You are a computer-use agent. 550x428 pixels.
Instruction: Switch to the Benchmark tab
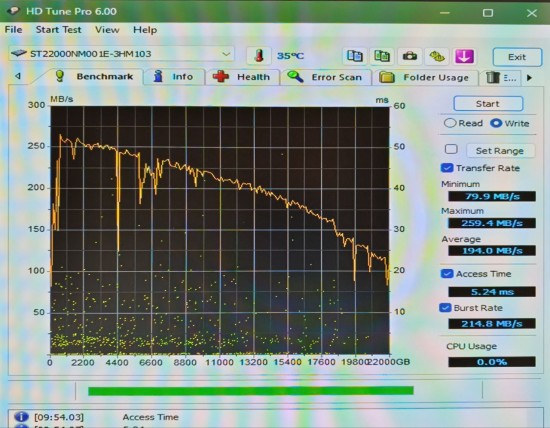tap(94, 76)
